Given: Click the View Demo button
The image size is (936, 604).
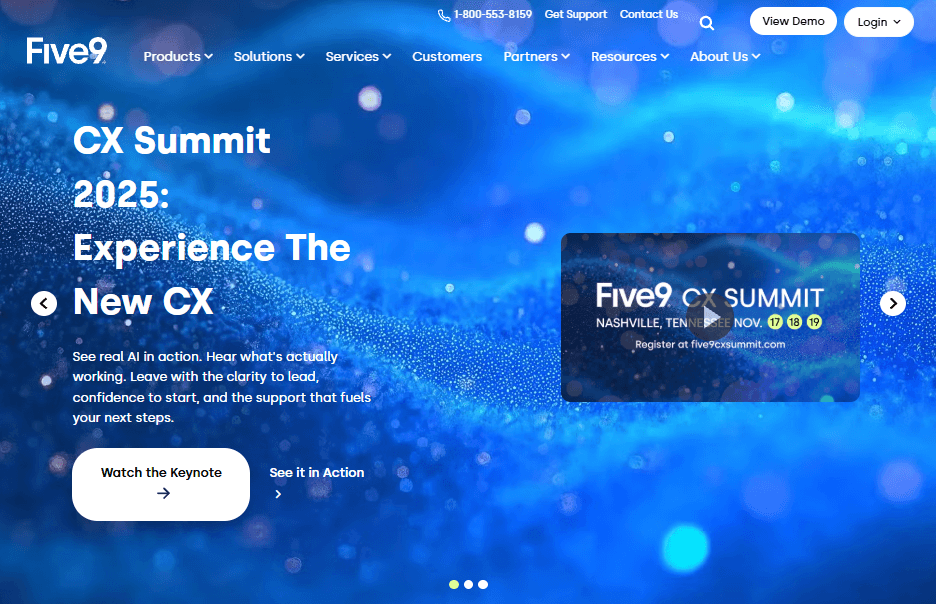Looking at the screenshot, I should 793,21.
